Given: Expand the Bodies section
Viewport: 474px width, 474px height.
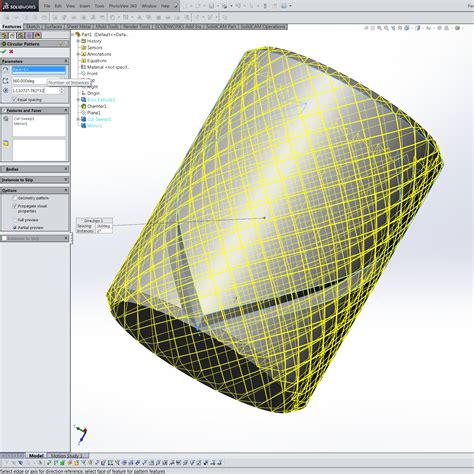Looking at the screenshot, I should (x=66, y=169).
